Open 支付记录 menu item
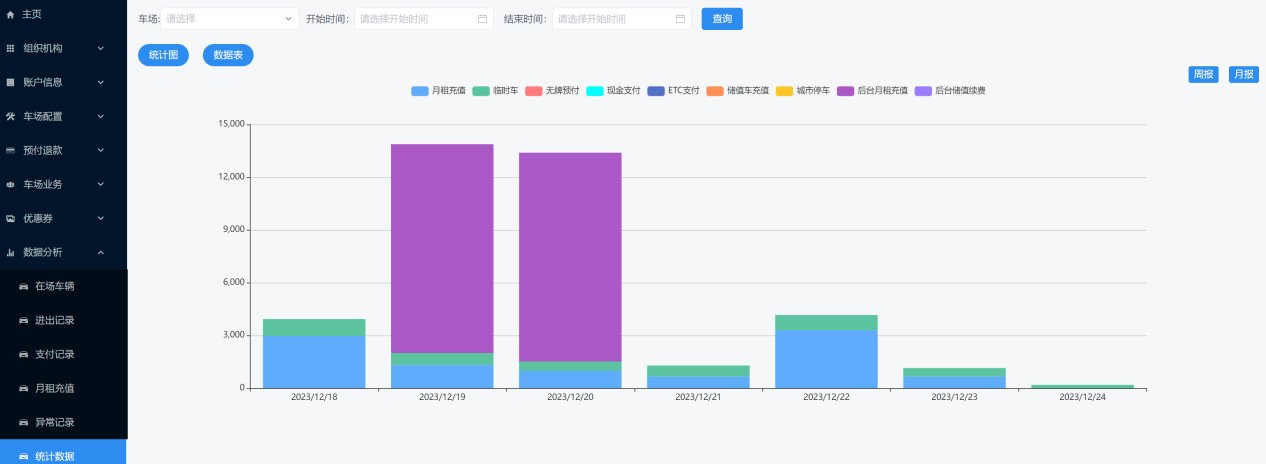 point(64,354)
